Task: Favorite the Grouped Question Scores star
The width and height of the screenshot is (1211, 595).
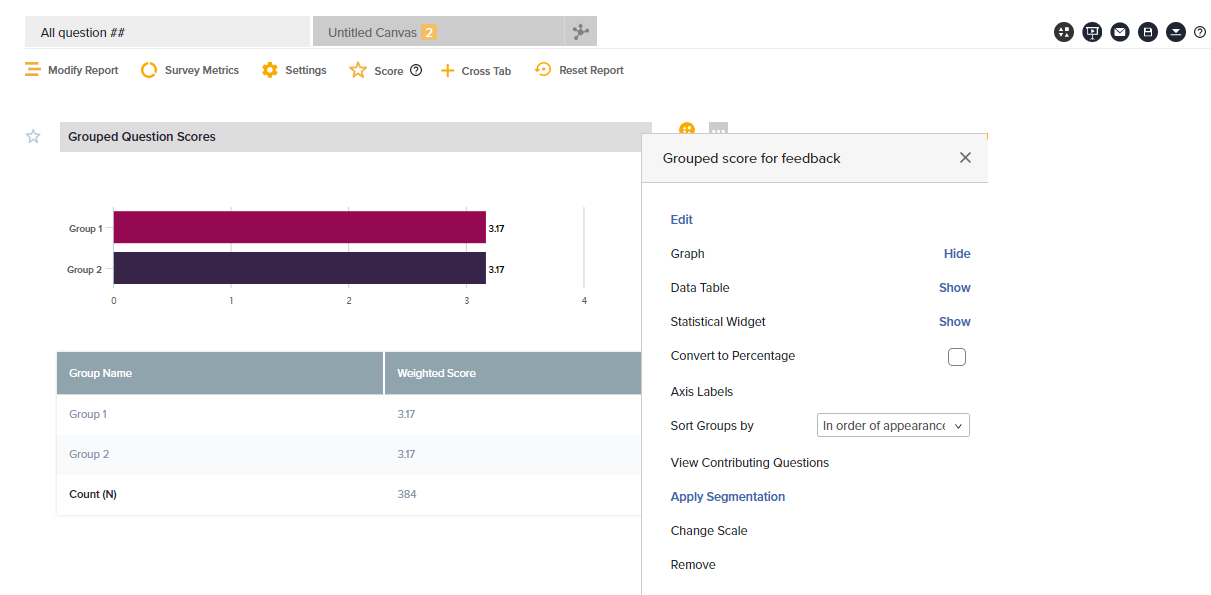Action: pos(33,137)
